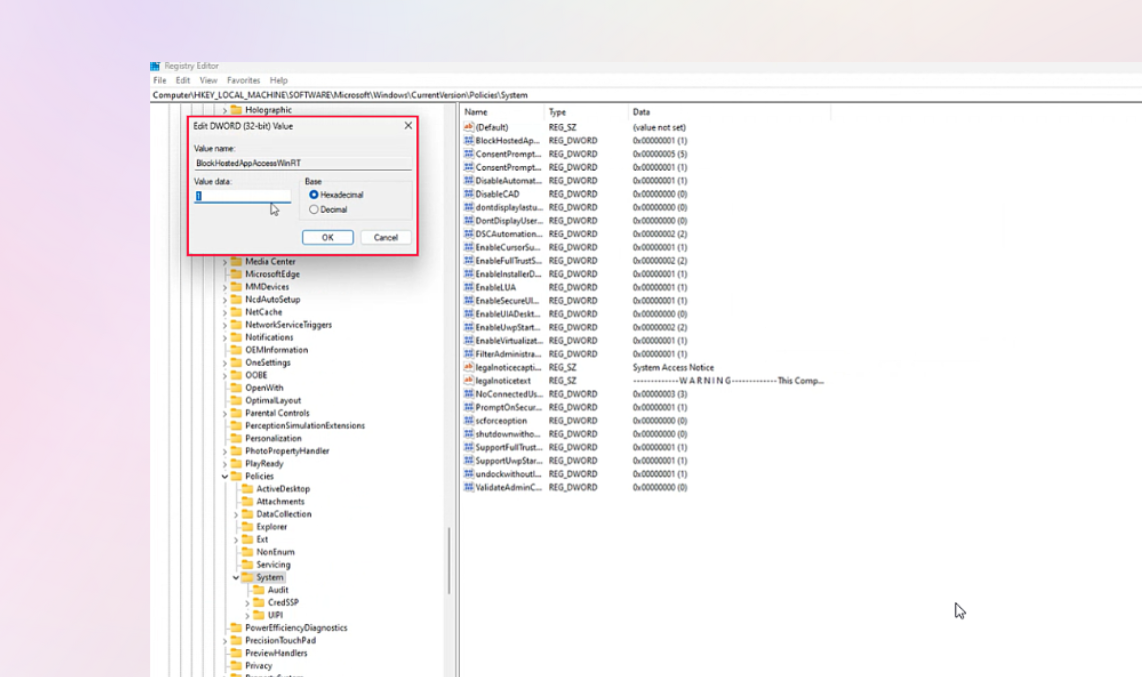Expand the Parental Controls key
Screen dimensions: 1142x677
pos(224,413)
